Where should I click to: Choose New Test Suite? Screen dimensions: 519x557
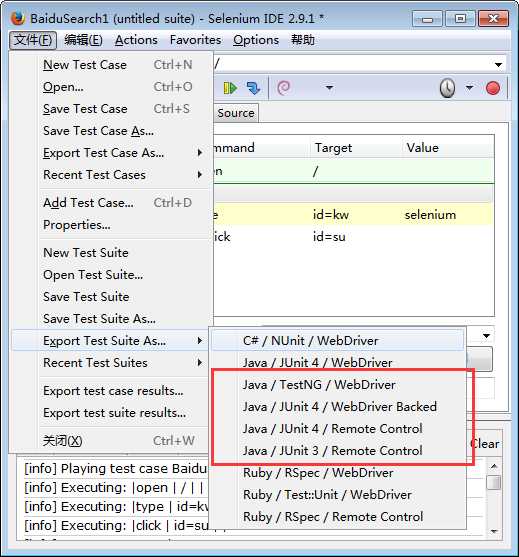point(111,253)
